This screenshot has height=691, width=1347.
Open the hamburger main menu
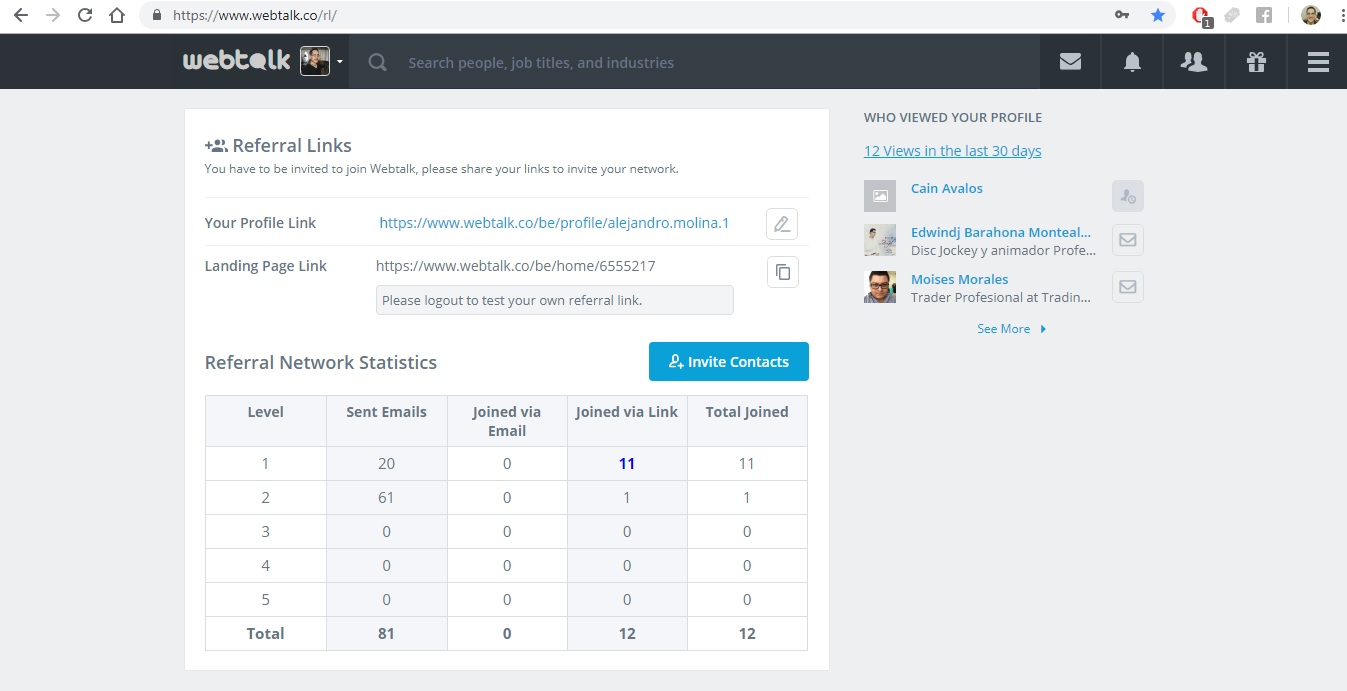(x=1318, y=61)
